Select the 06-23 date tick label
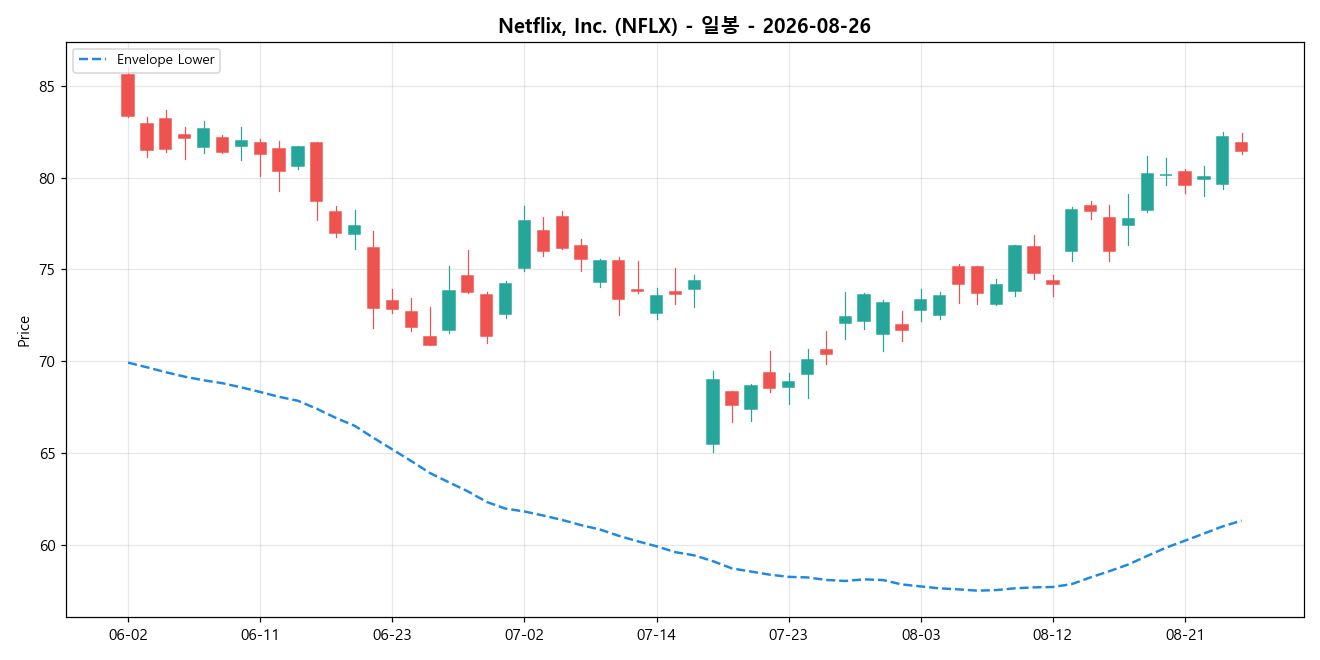Screen dimensions: 1320x660 (x=392, y=635)
